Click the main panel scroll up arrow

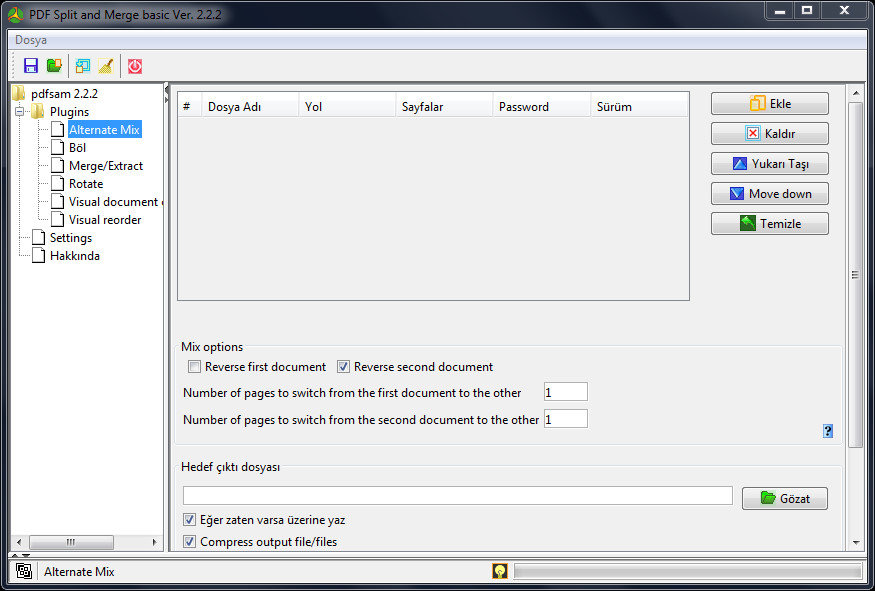[x=855, y=93]
